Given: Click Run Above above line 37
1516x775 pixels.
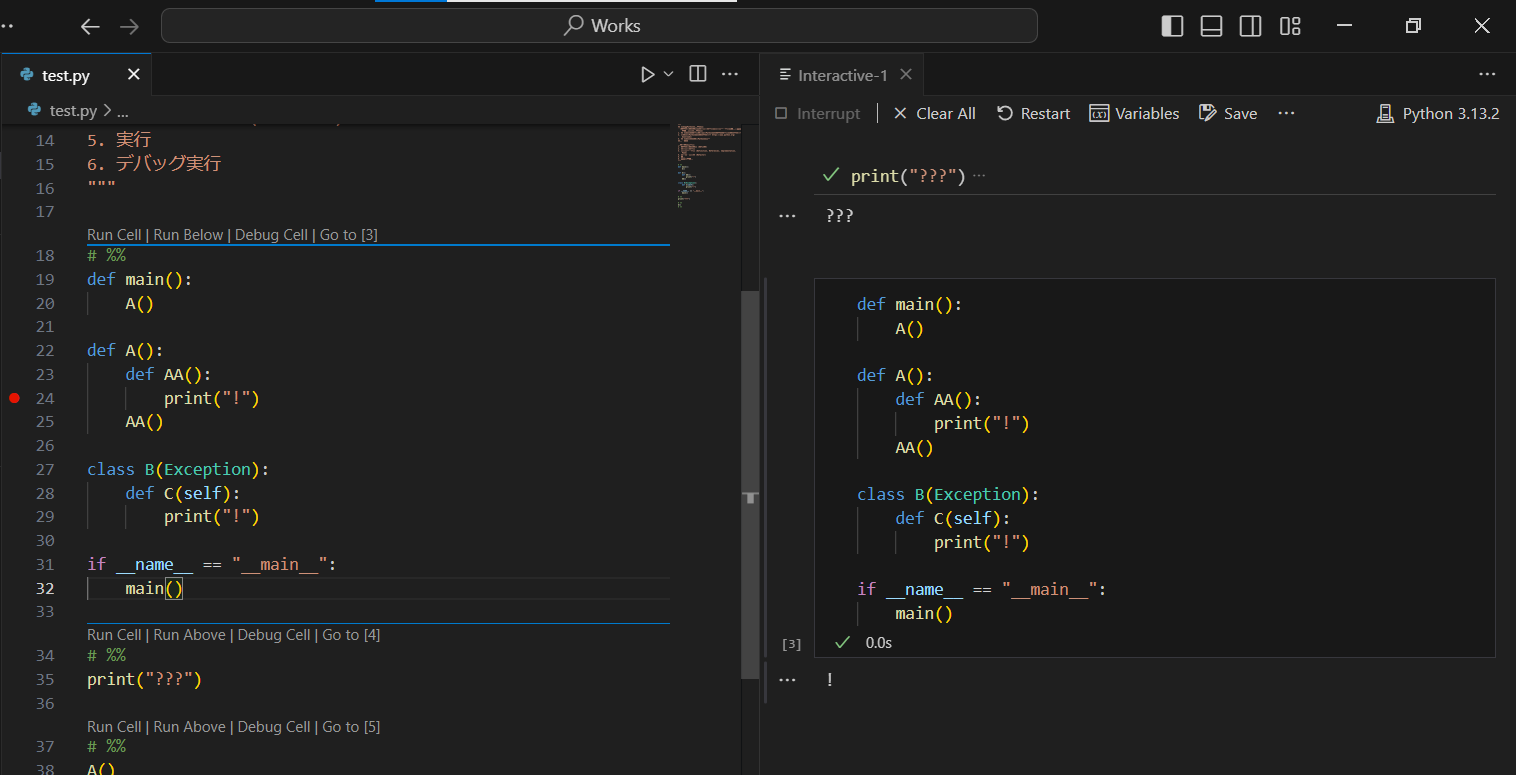Looking at the screenshot, I should point(190,727).
